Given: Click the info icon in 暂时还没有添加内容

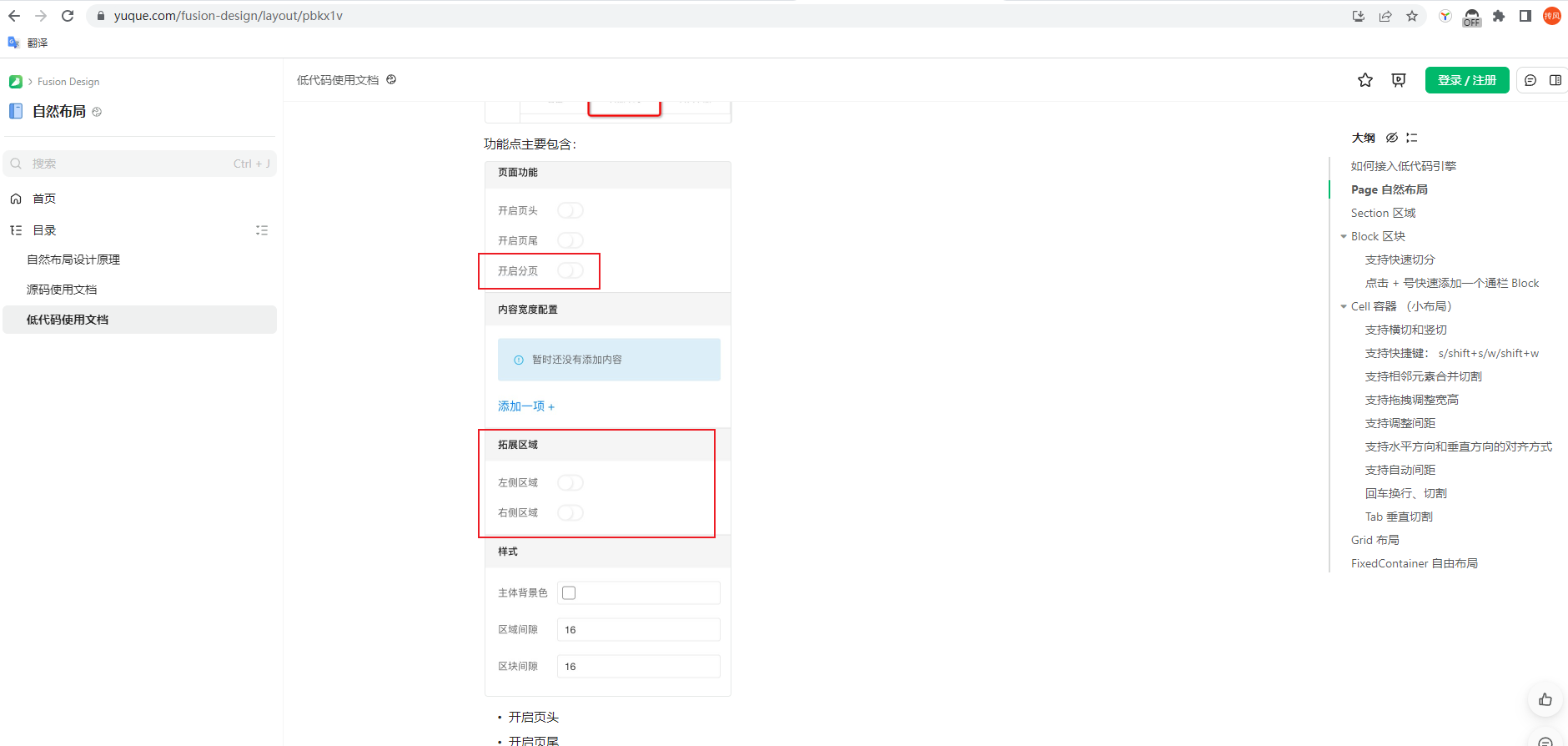Looking at the screenshot, I should click(x=519, y=360).
